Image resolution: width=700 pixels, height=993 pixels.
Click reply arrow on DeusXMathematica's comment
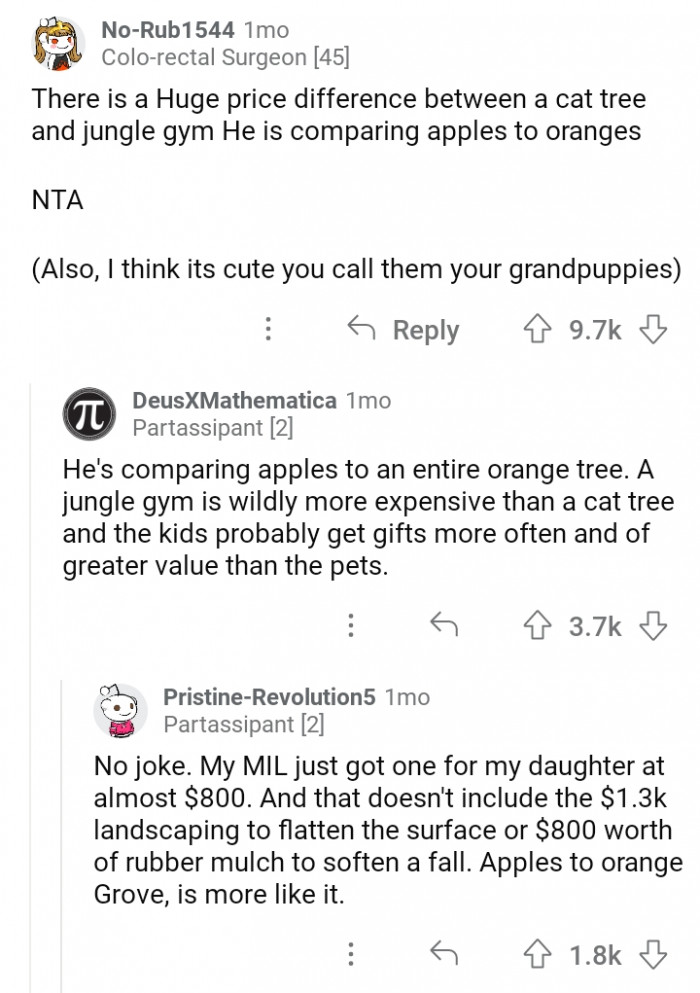coord(442,626)
